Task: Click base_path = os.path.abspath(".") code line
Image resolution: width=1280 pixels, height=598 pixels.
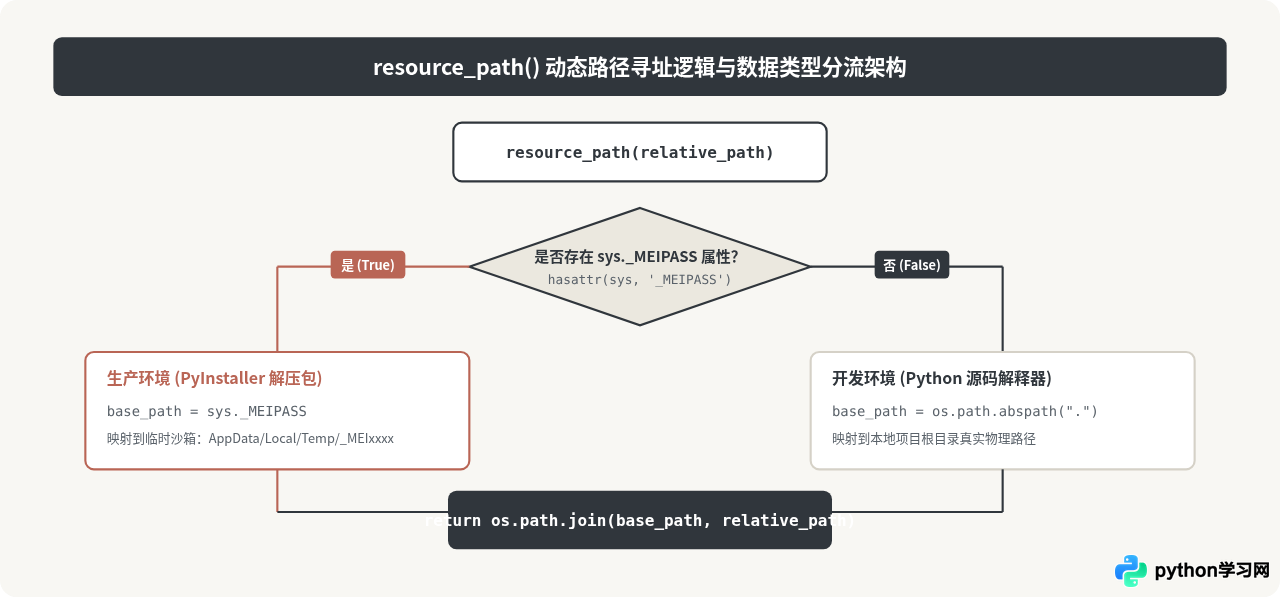Action: click(x=965, y=411)
